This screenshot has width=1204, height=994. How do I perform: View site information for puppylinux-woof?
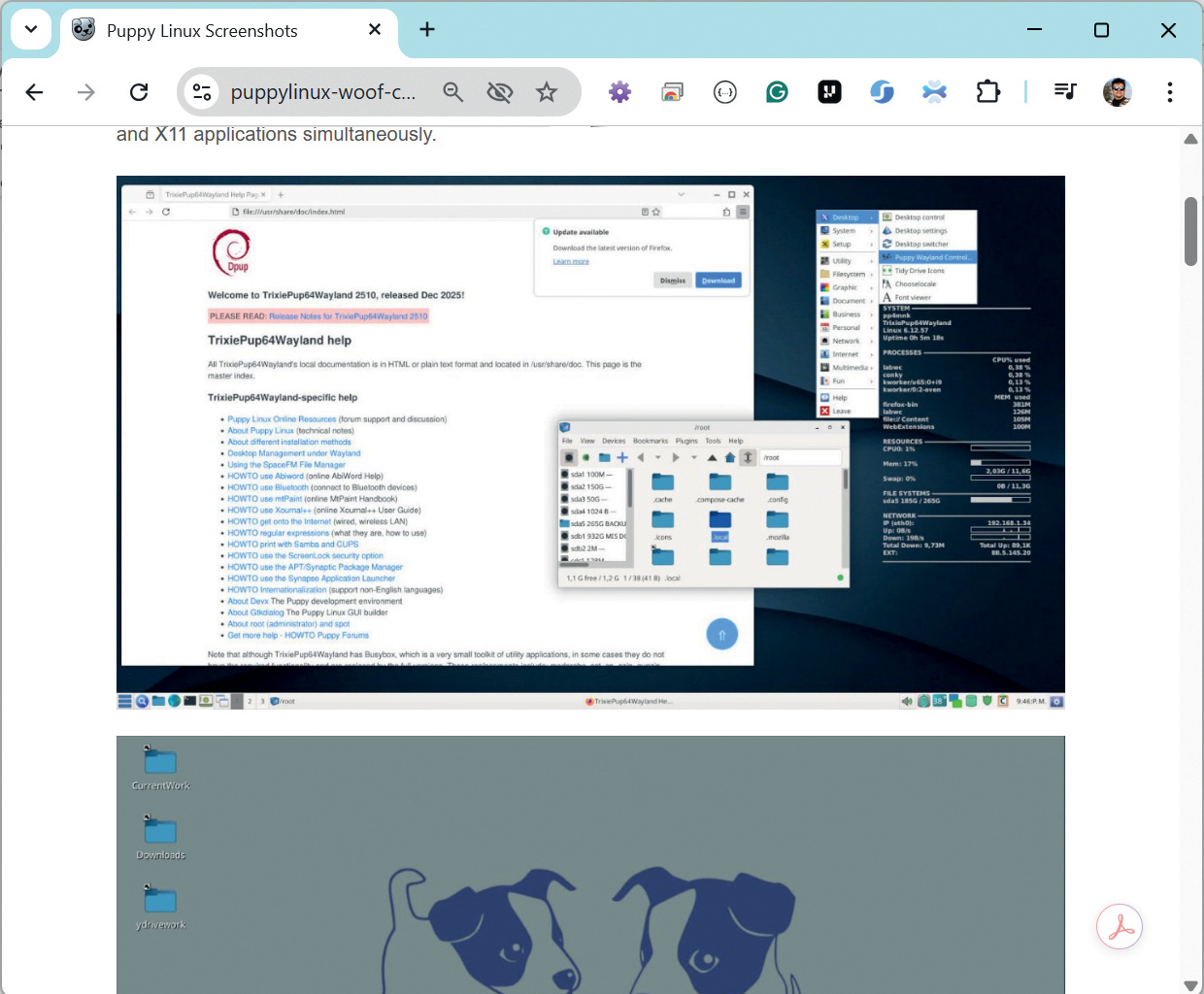click(202, 92)
